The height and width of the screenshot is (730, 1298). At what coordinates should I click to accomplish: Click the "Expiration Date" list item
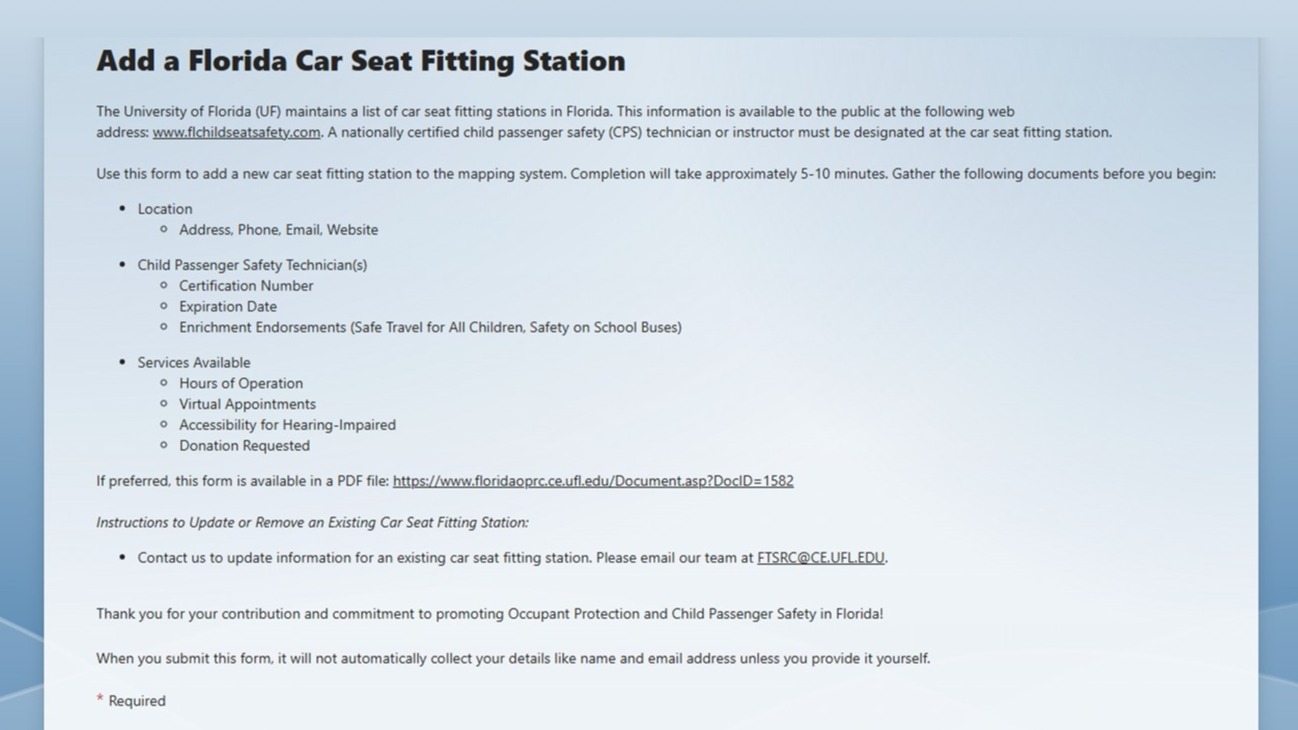click(228, 307)
